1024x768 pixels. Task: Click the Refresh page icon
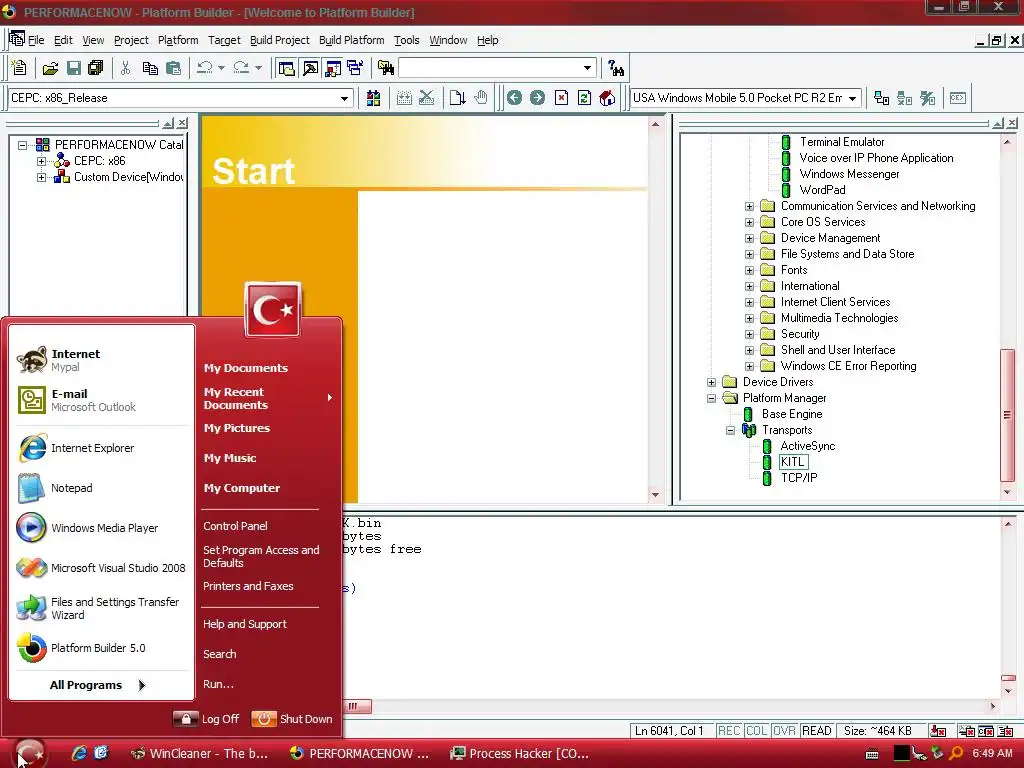[584, 98]
